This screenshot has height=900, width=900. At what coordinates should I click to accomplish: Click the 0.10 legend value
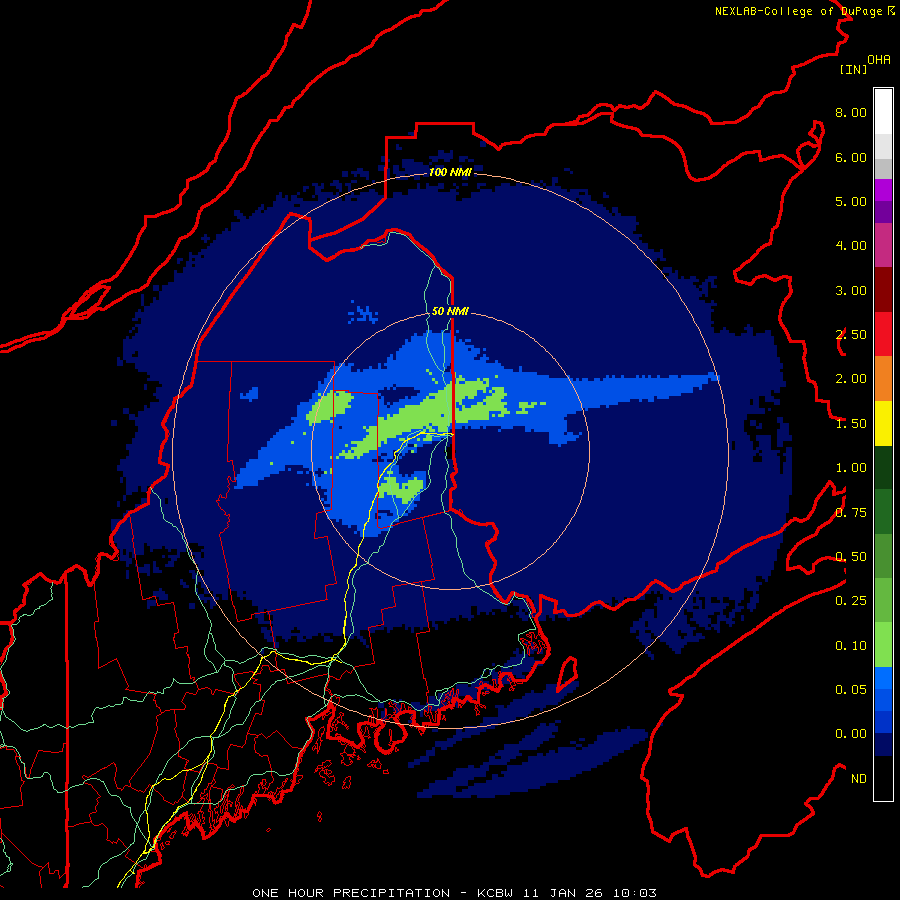click(851, 646)
